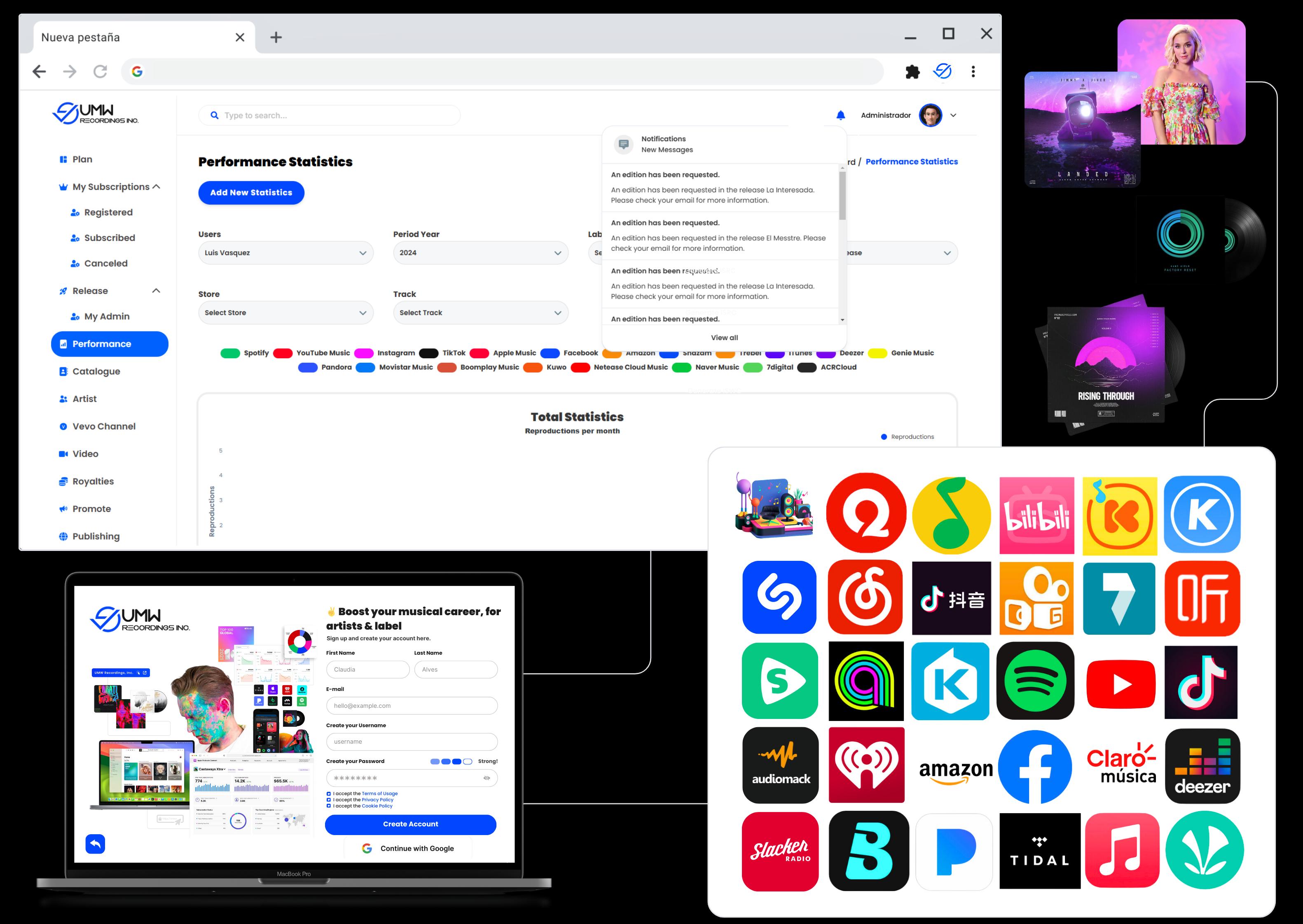
Task: Open the Users dropdown Luis Vasquez
Action: (x=286, y=253)
